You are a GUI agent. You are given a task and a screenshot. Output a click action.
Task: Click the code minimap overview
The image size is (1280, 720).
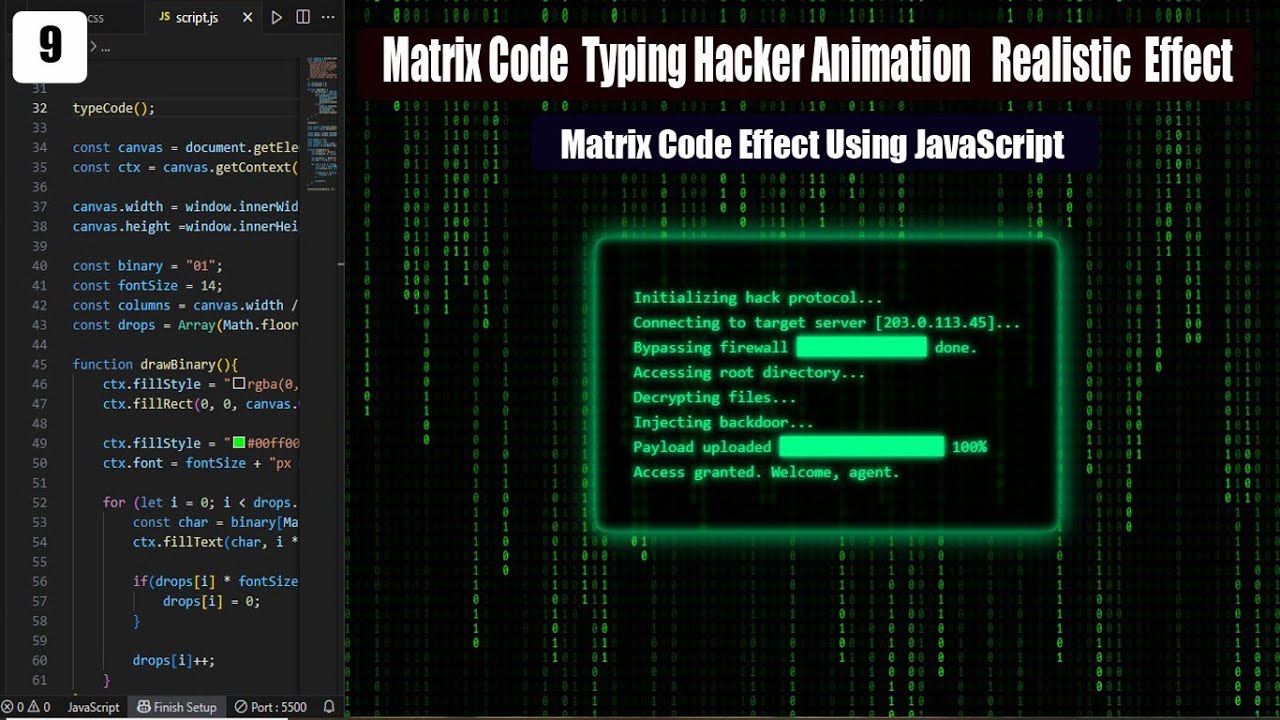pos(320,124)
